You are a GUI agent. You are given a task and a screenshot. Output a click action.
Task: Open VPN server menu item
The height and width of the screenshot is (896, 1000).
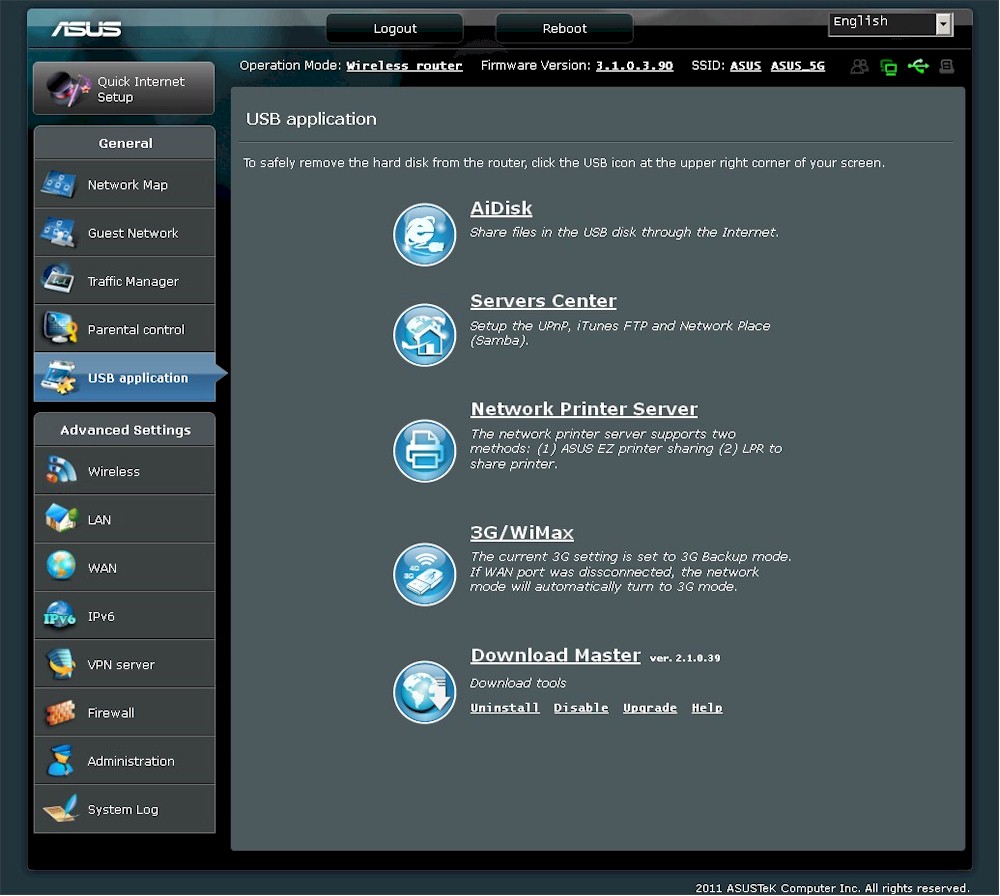point(124,664)
